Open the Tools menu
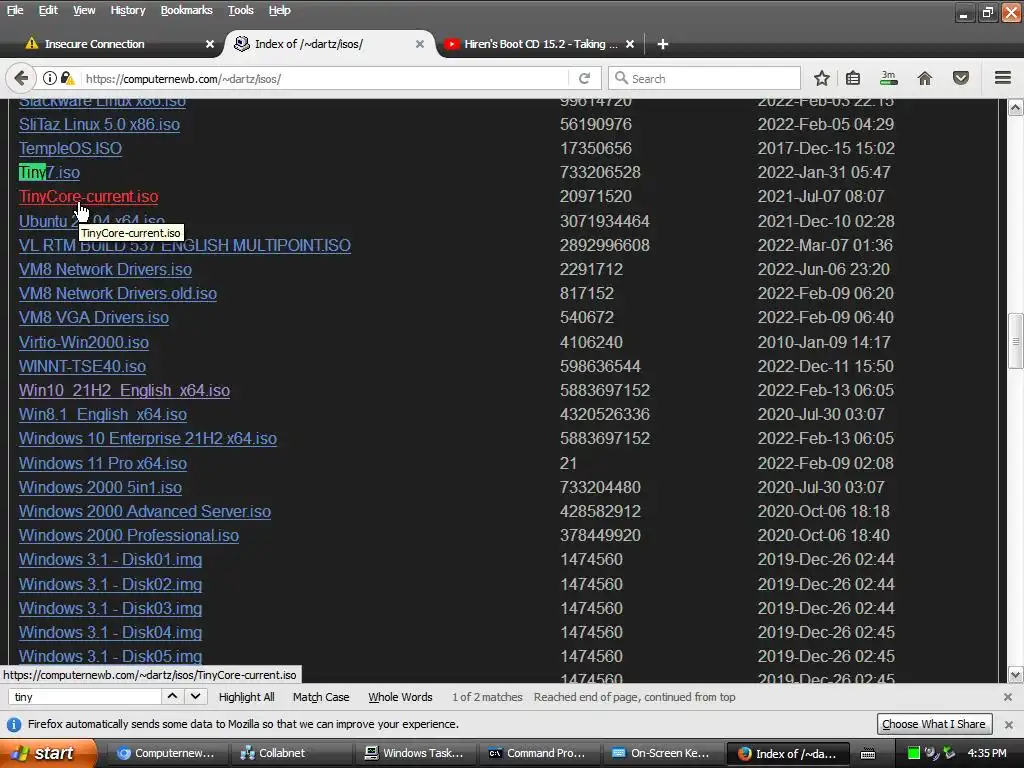Screen dimensions: 1024x768 coord(240,10)
